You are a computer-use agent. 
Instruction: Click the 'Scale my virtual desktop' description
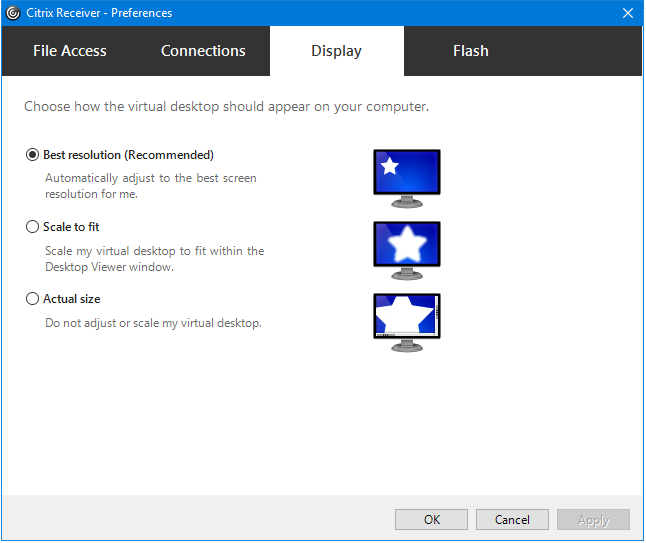pos(154,259)
